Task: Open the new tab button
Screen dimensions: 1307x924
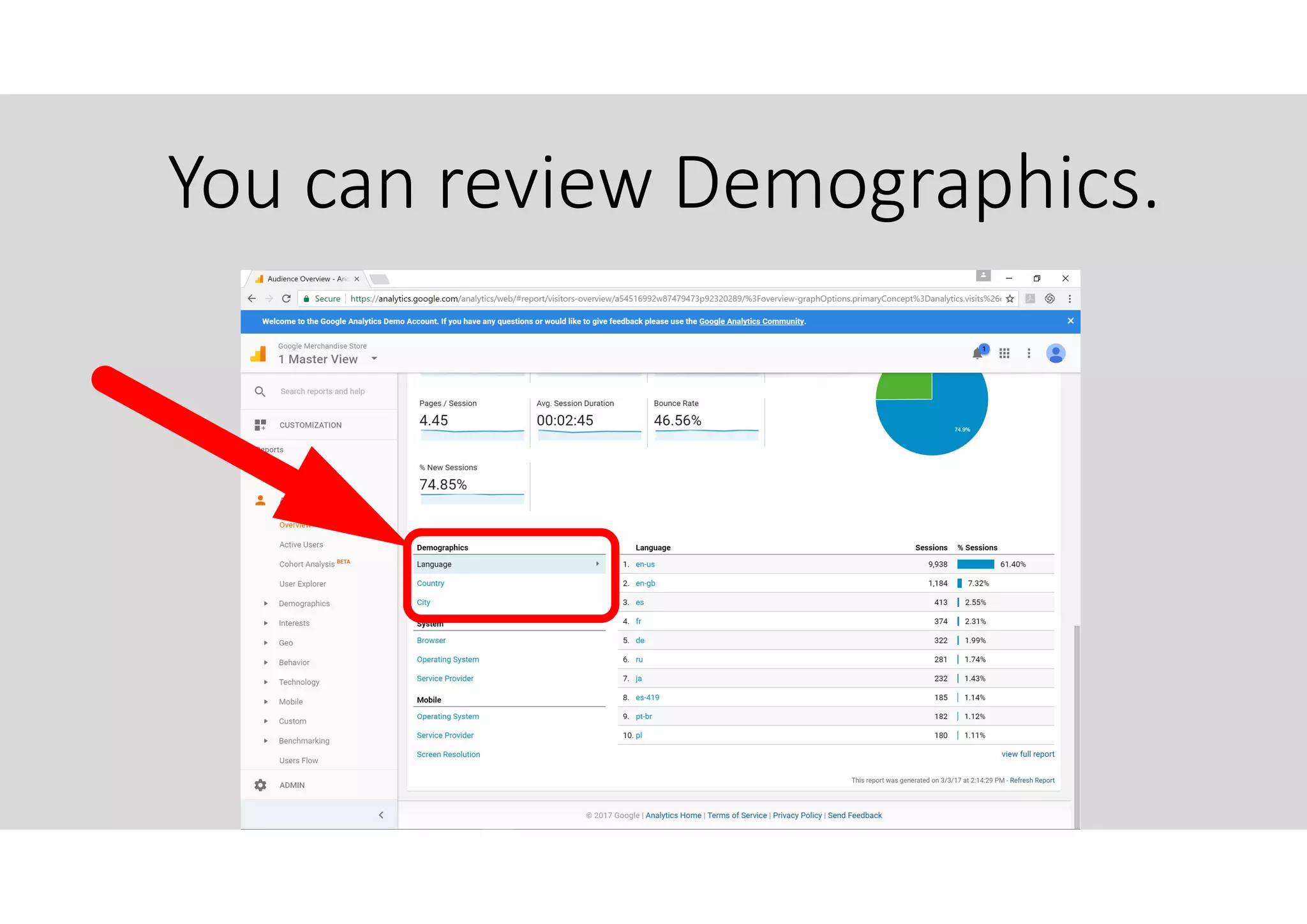Action: pos(380,279)
